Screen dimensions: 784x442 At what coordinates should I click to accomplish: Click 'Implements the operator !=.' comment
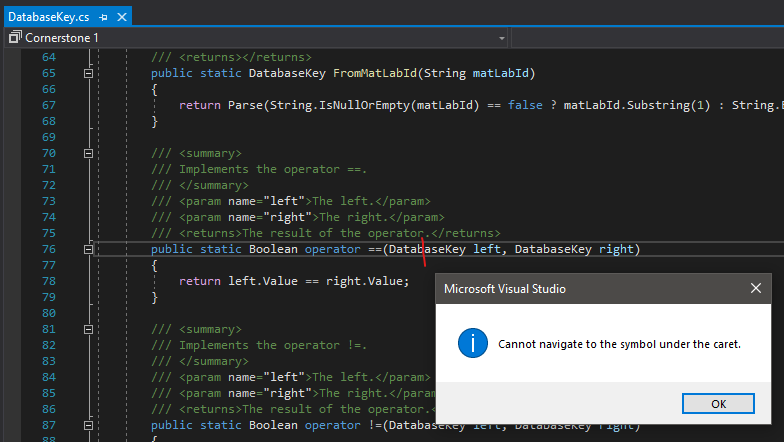(273, 346)
